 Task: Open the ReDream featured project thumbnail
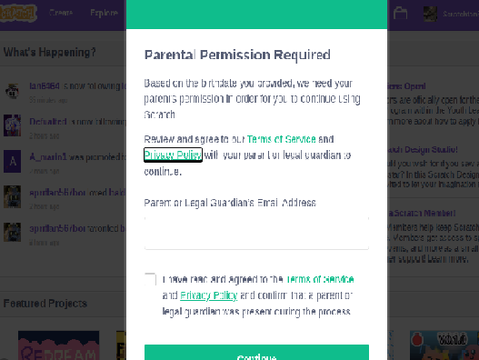pos(59,345)
